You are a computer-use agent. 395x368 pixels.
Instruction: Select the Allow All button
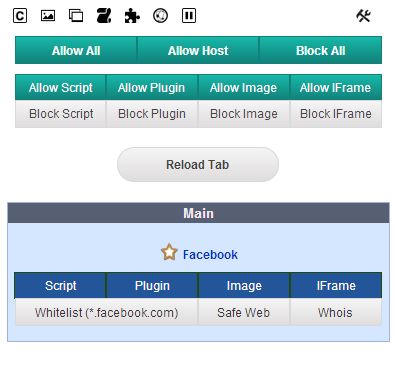pyautogui.click(x=76, y=50)
